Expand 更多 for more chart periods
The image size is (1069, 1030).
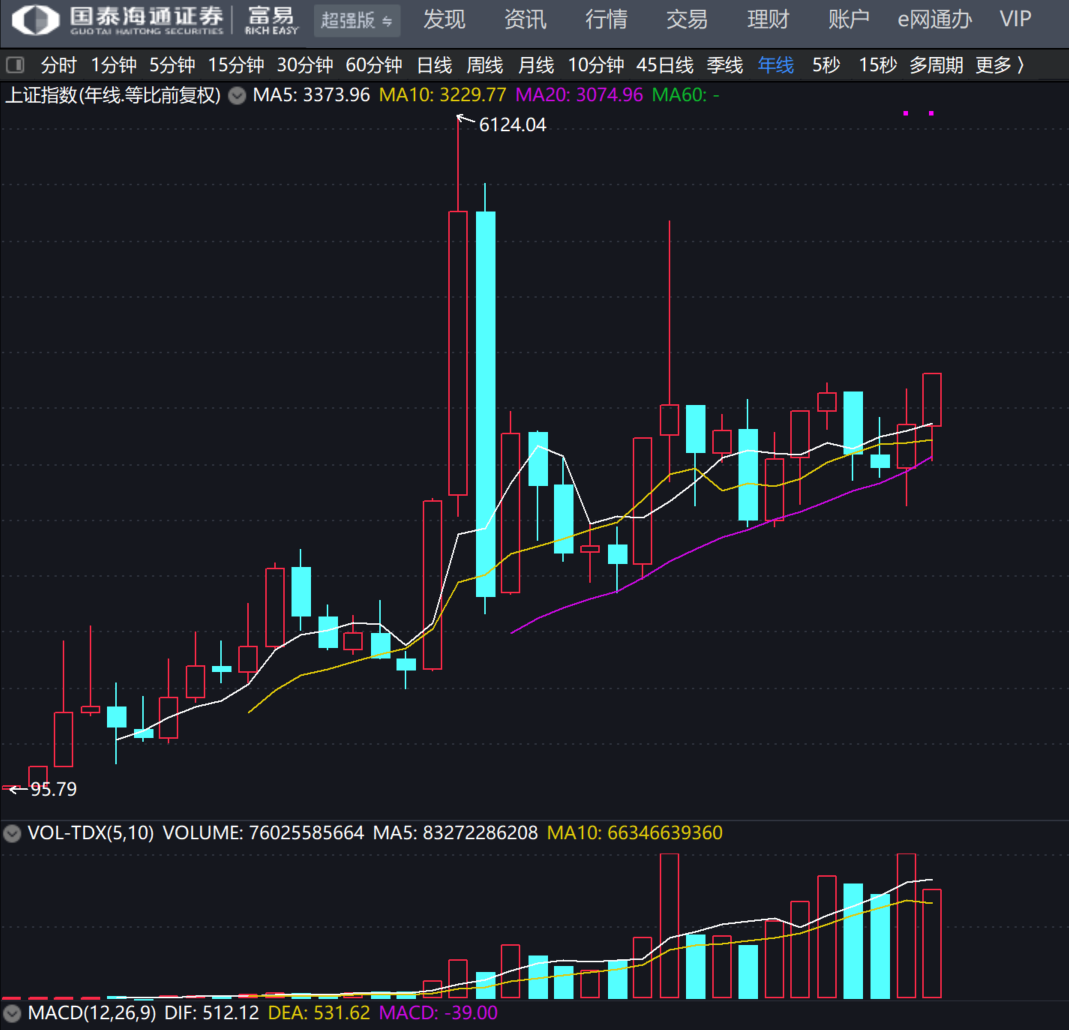tap(999, 66)
